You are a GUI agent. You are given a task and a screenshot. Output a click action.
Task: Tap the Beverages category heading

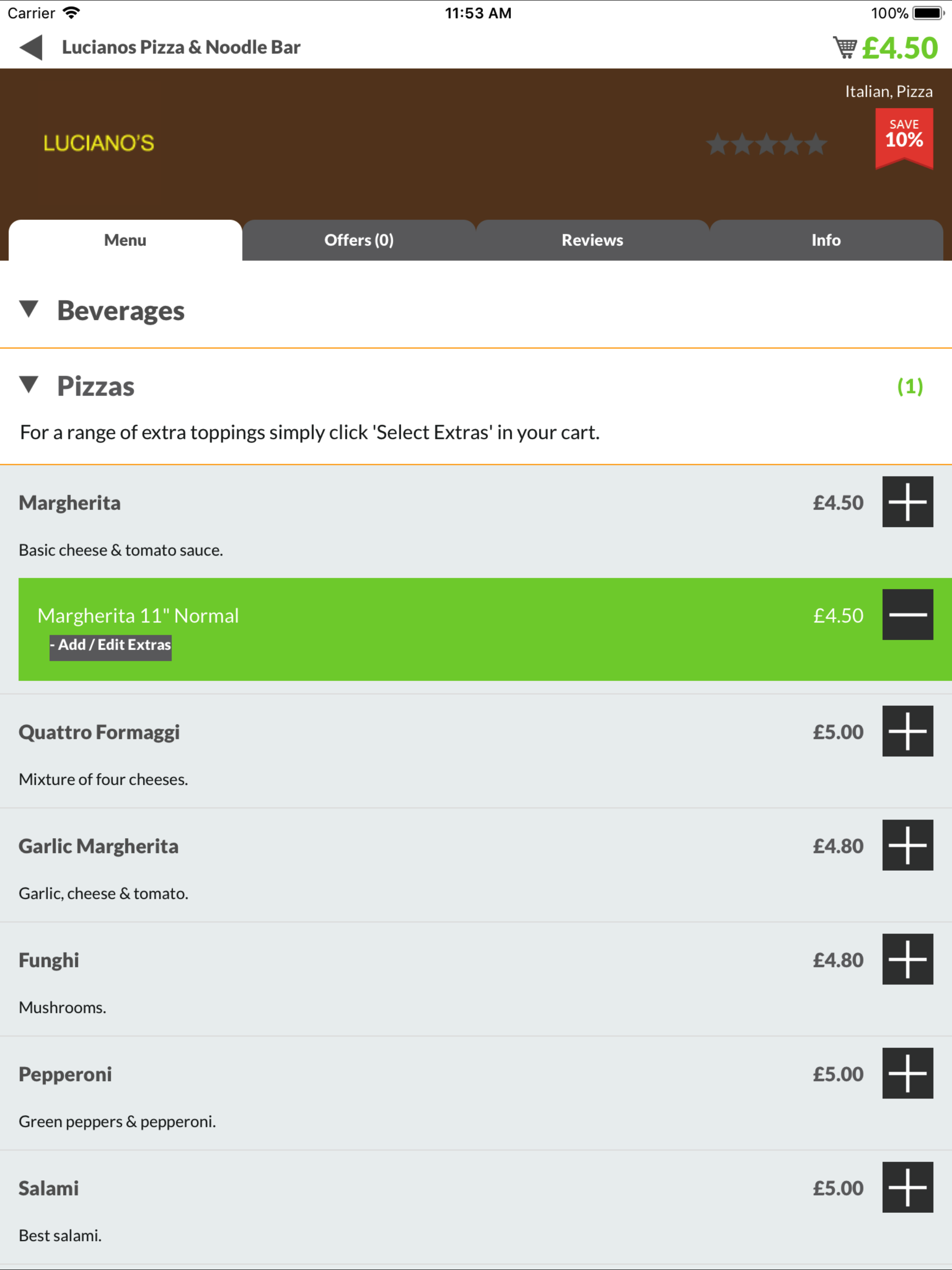pos(120,311)
